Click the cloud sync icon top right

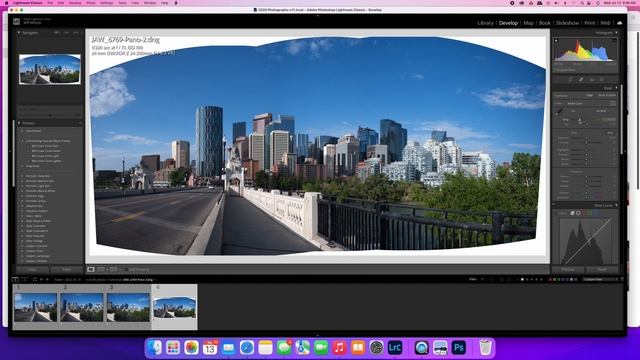coord(620,23)
